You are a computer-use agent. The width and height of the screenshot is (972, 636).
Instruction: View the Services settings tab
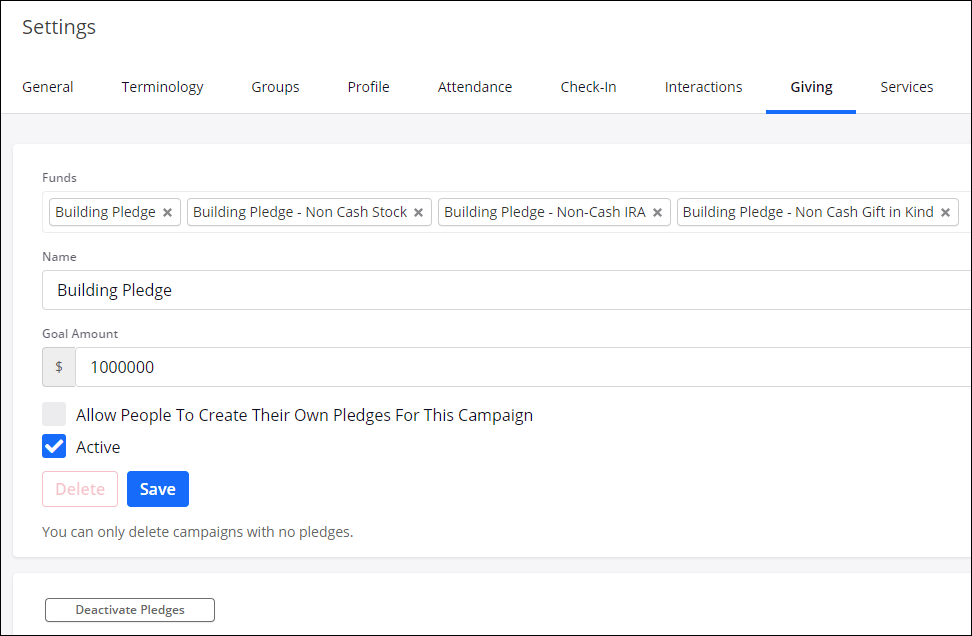906,87
